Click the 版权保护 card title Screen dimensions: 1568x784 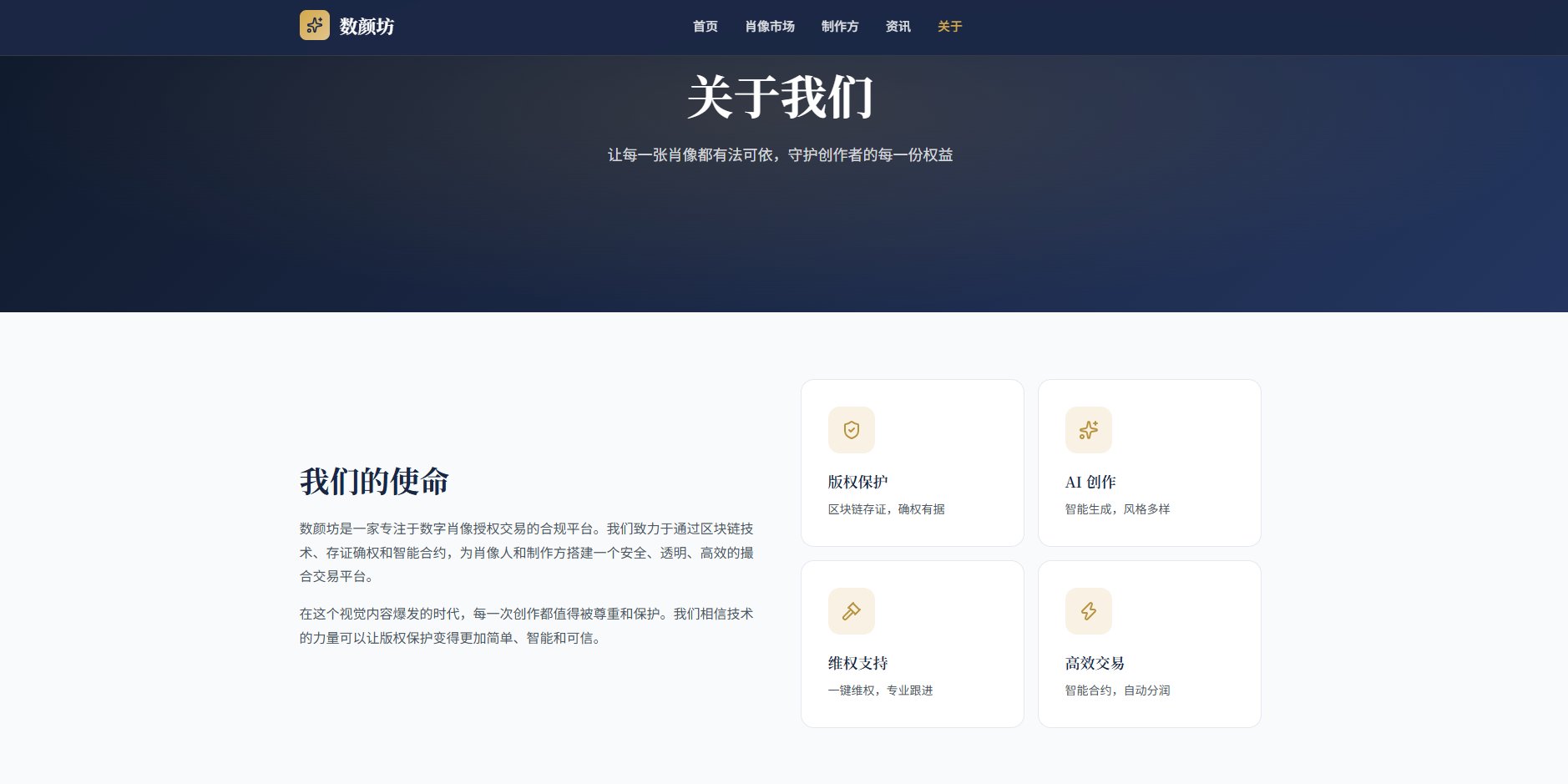[x=858, y=482]
